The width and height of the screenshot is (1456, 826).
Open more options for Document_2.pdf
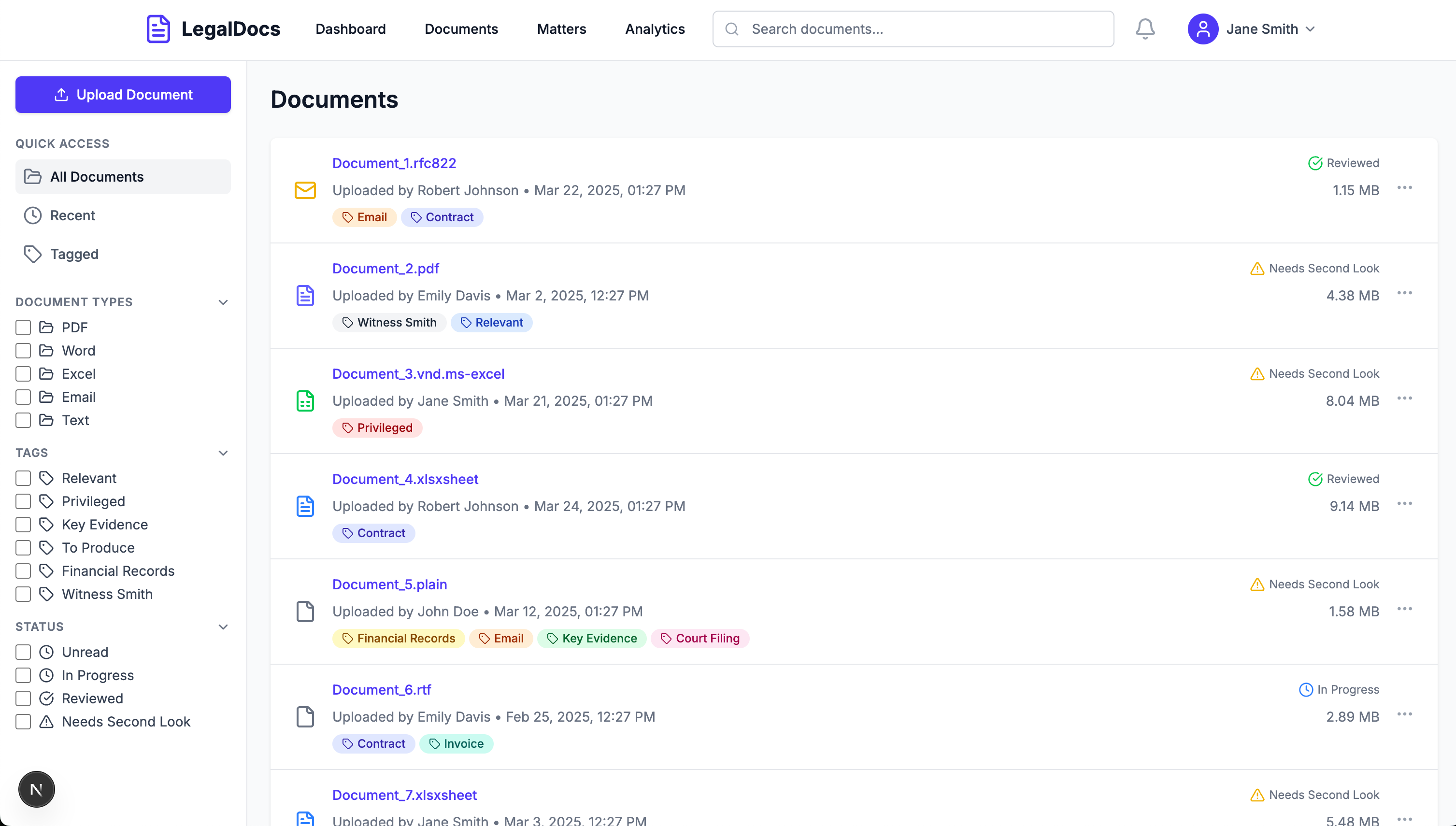1404,293
